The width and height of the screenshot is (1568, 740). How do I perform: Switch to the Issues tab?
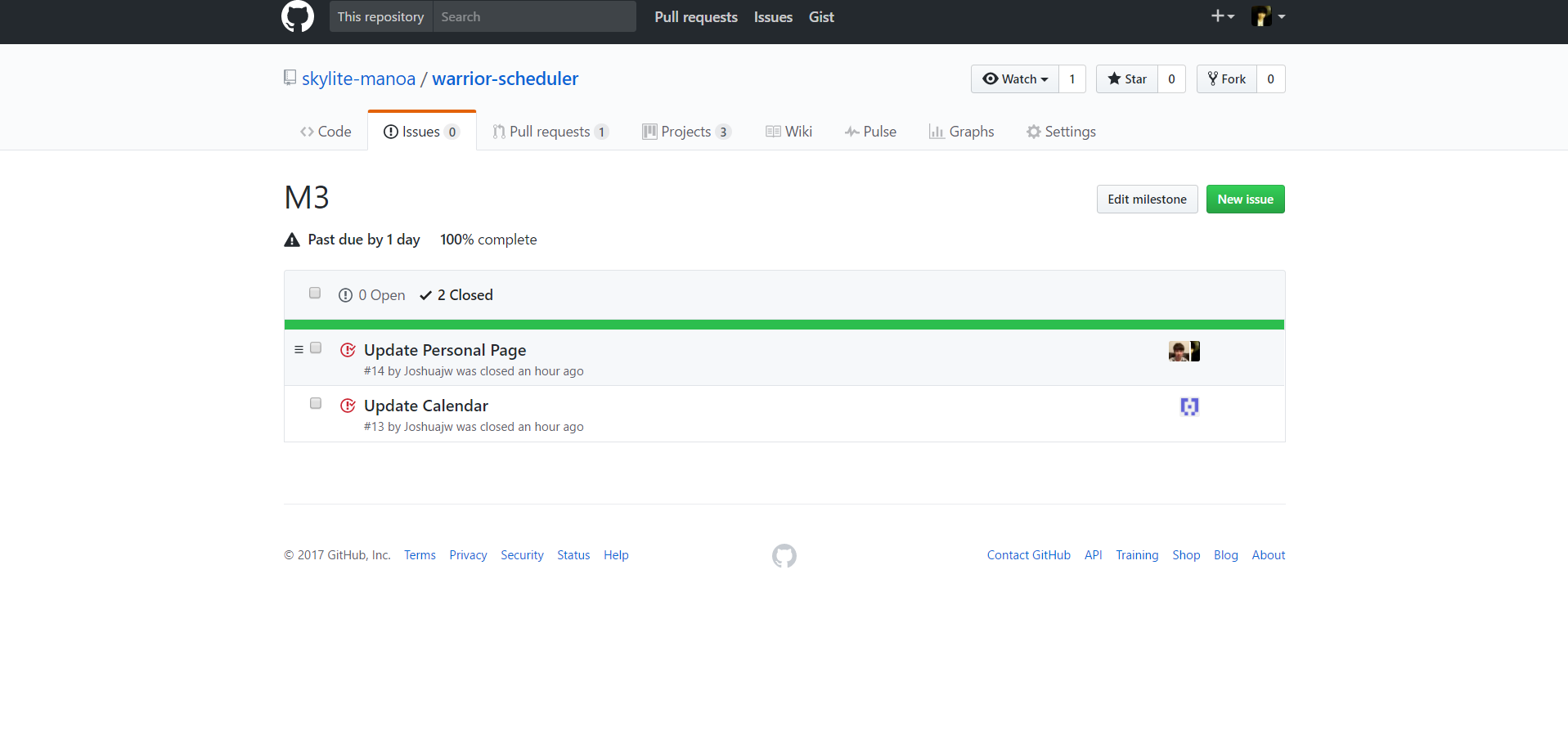[422, 132]
